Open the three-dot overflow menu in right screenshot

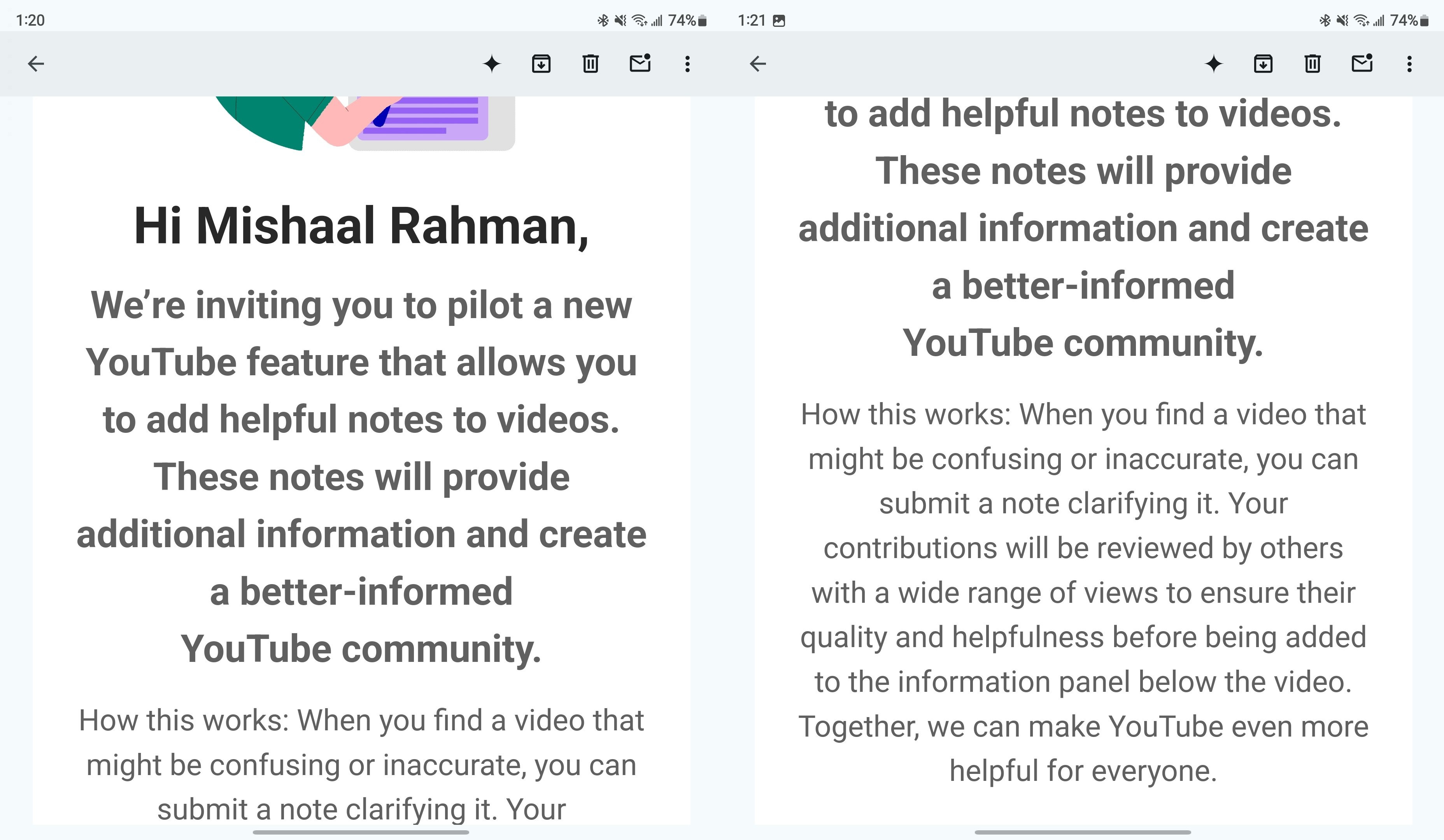pyautogui.click(x=1410, y=64)
